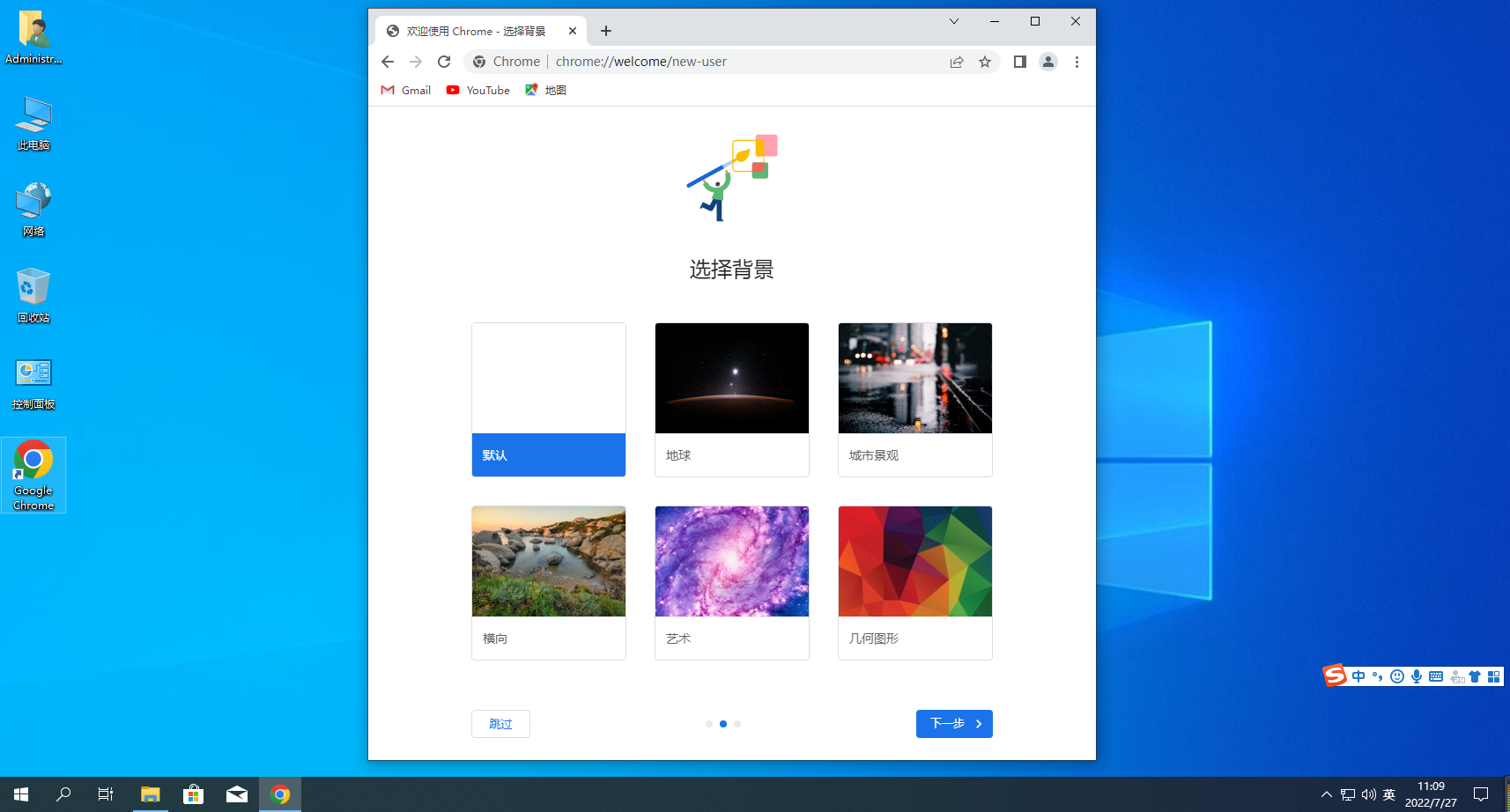This screenshot has width=1510, height=812.
Task: Click the Sogou S logo icon
Action: pos(1335,675)
